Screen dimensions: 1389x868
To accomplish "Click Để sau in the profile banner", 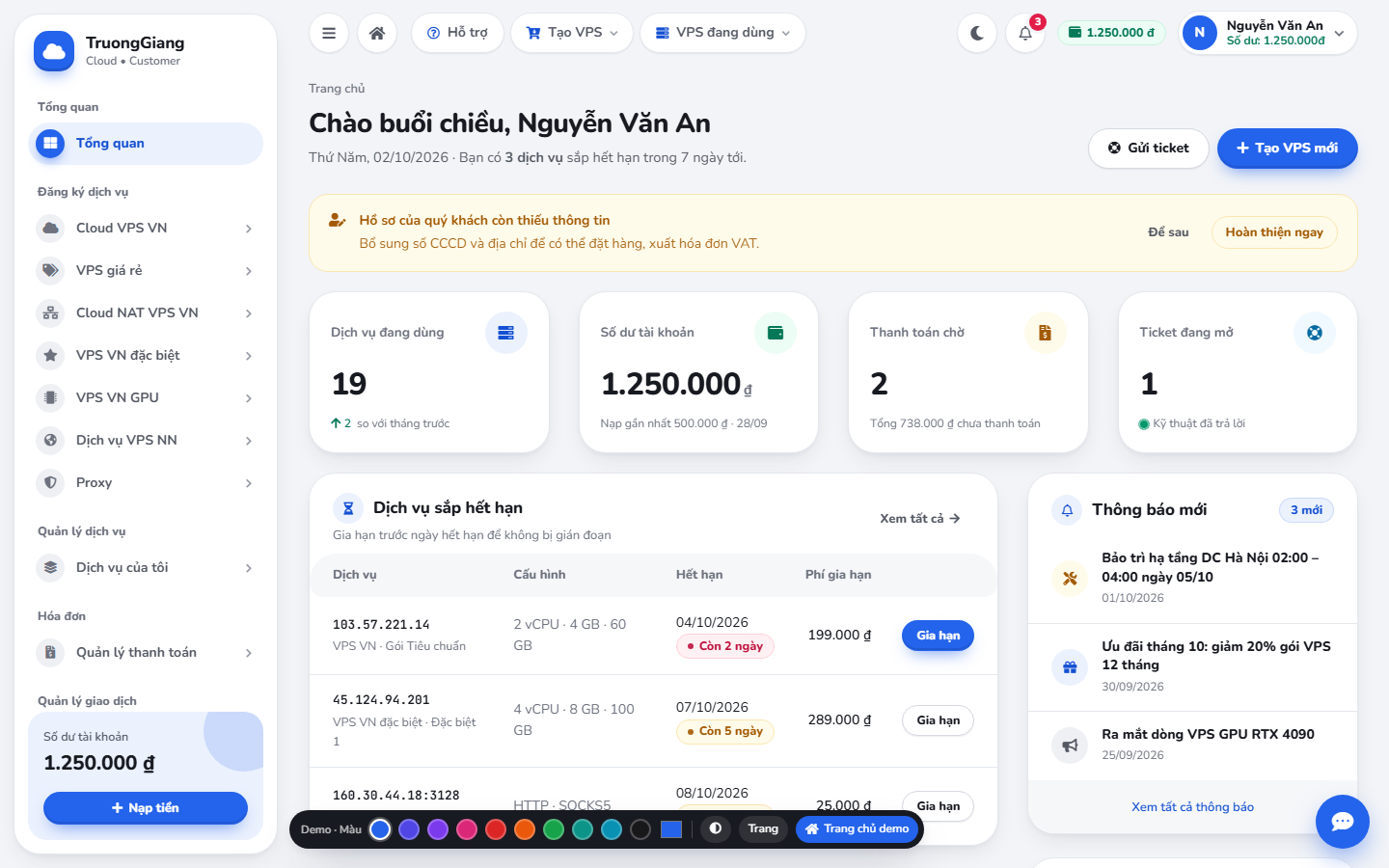I will pyautogui.click(x=1168, y=232).
